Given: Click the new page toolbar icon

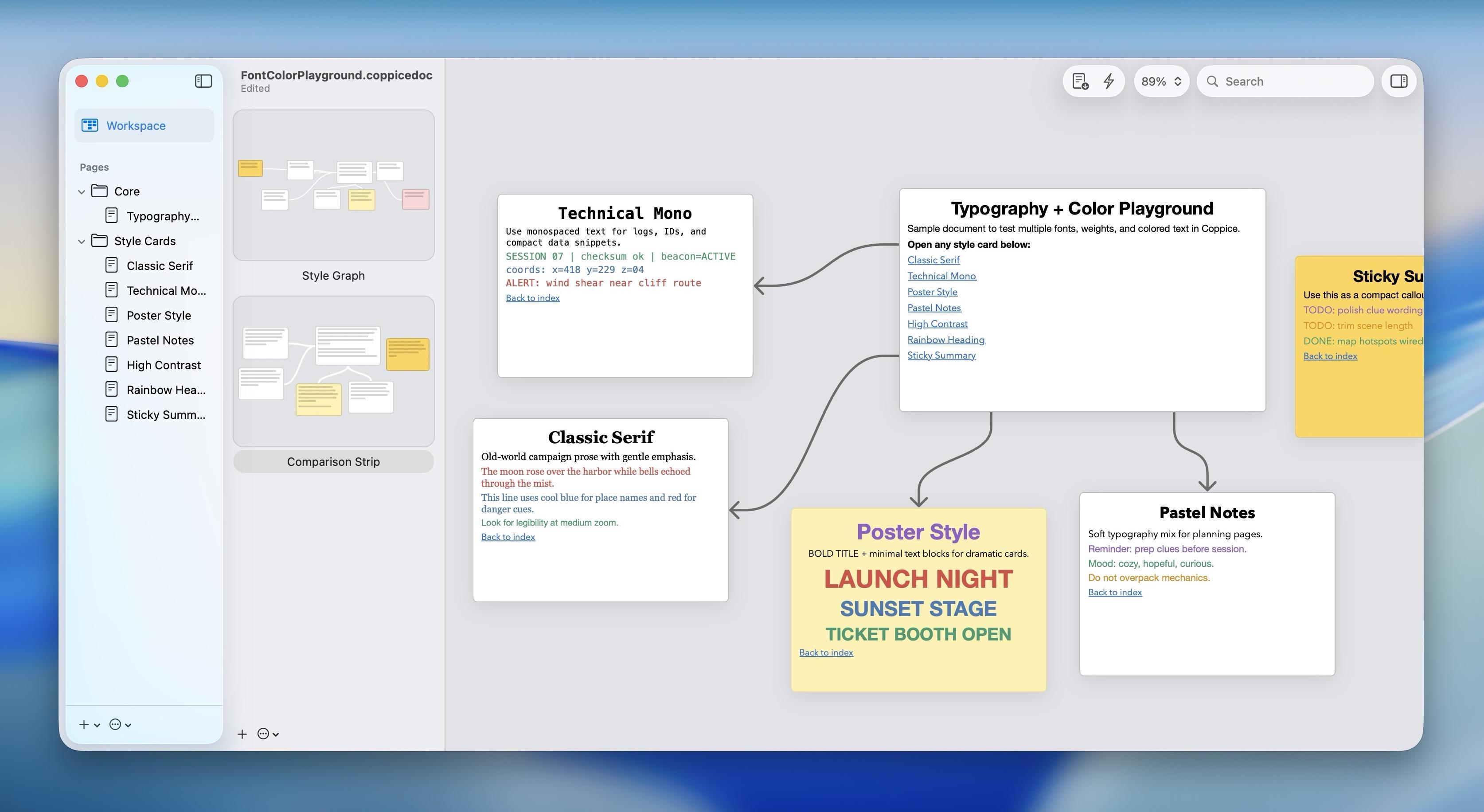Looking at the screenshot, I should point(1080,81).
